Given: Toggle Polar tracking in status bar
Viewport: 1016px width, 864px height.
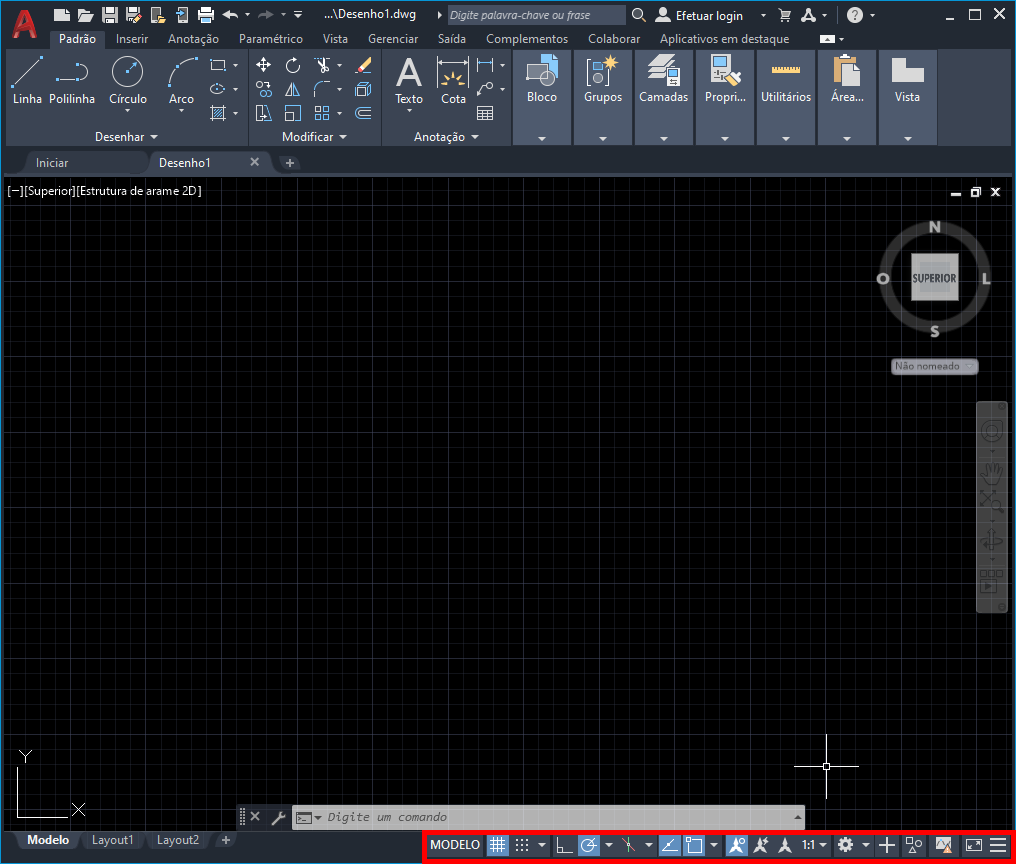Looking at the screenshot, I should pos(588,845).
